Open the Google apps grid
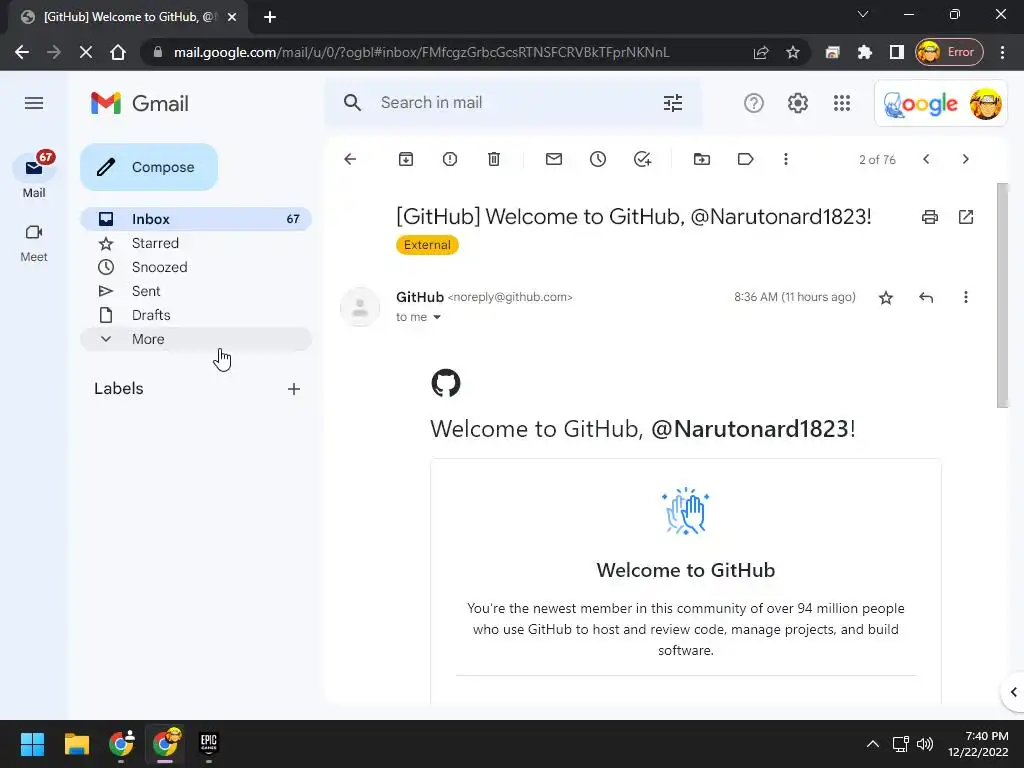The width and height of the screenshot is (1024, 768). click(842, 103)
